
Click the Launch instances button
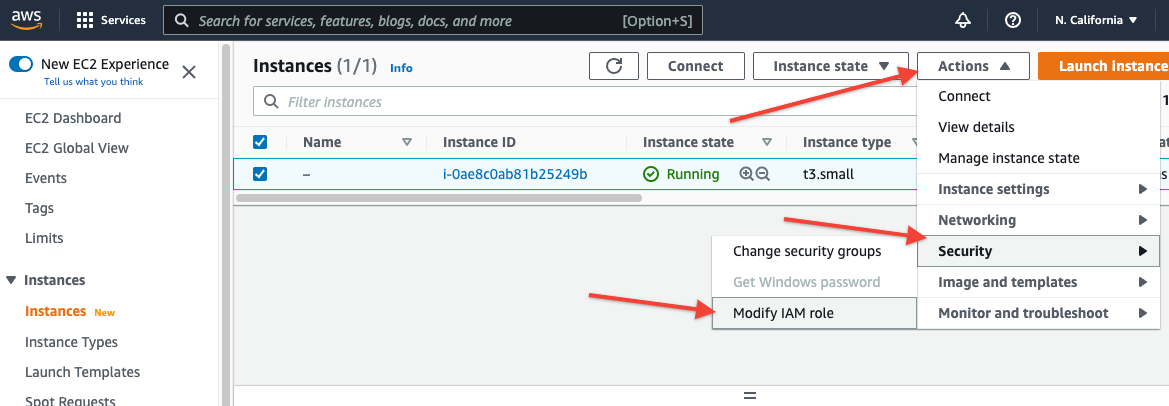pos(1103,66)
